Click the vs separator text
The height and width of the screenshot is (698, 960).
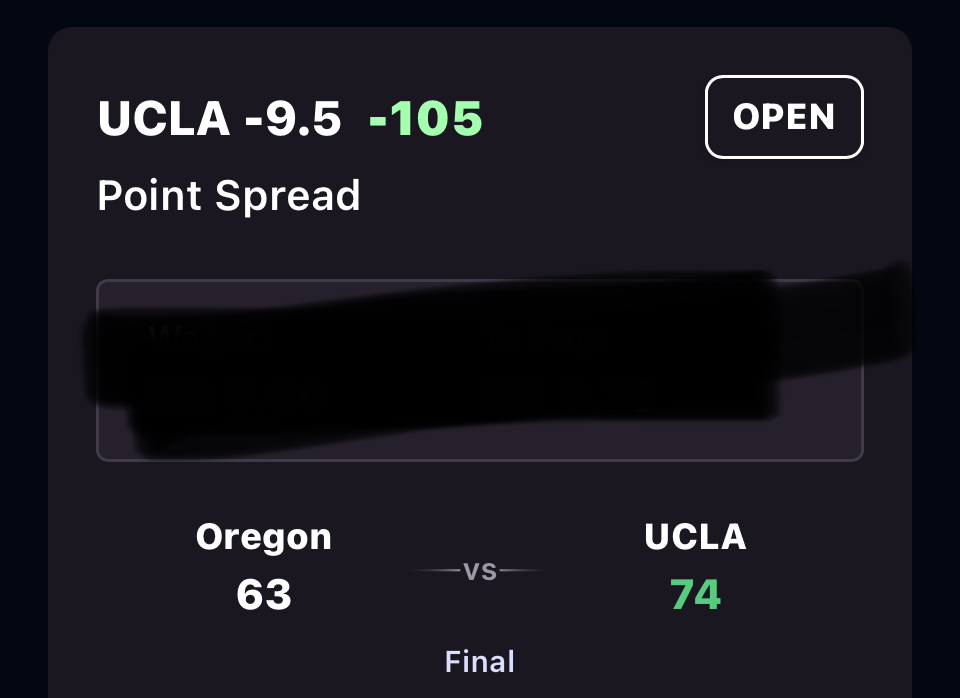tap(480, 571)
